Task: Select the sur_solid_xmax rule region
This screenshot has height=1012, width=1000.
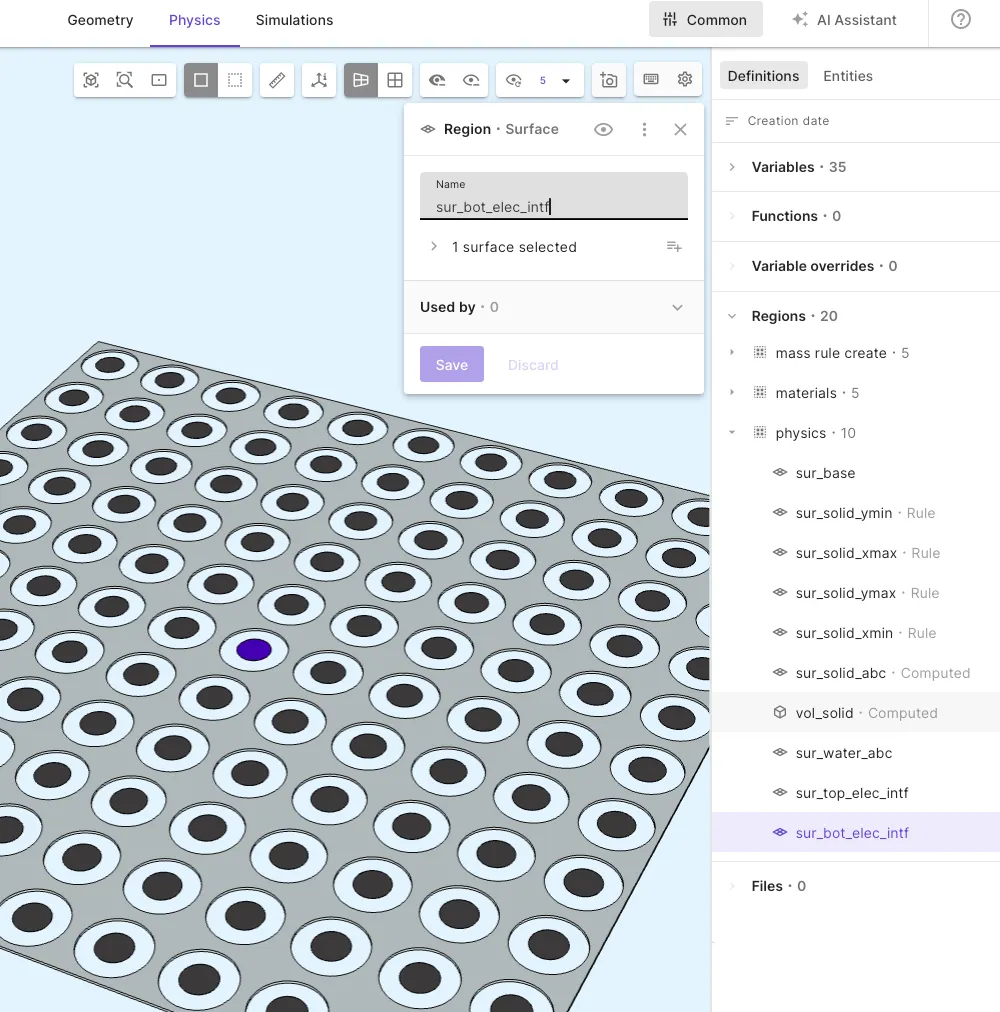Action: pos(856,553)
